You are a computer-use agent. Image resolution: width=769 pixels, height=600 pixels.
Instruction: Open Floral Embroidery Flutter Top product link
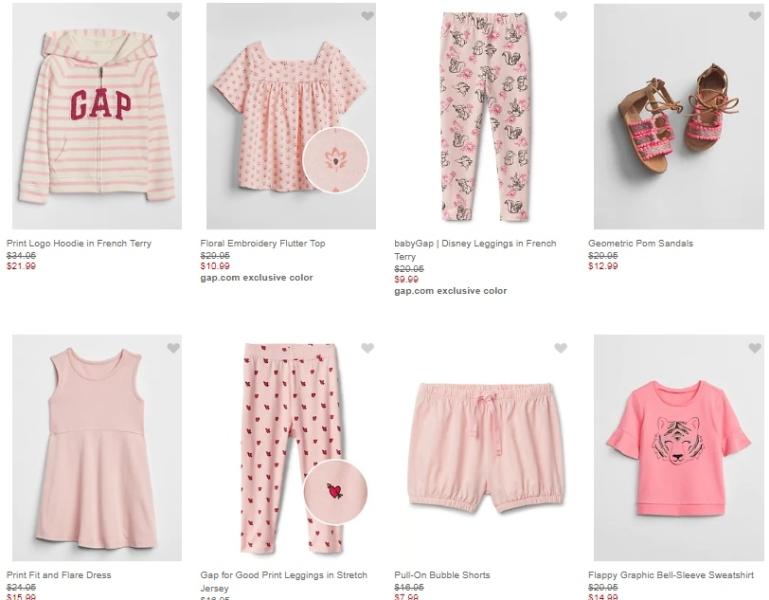pos(262,243)
